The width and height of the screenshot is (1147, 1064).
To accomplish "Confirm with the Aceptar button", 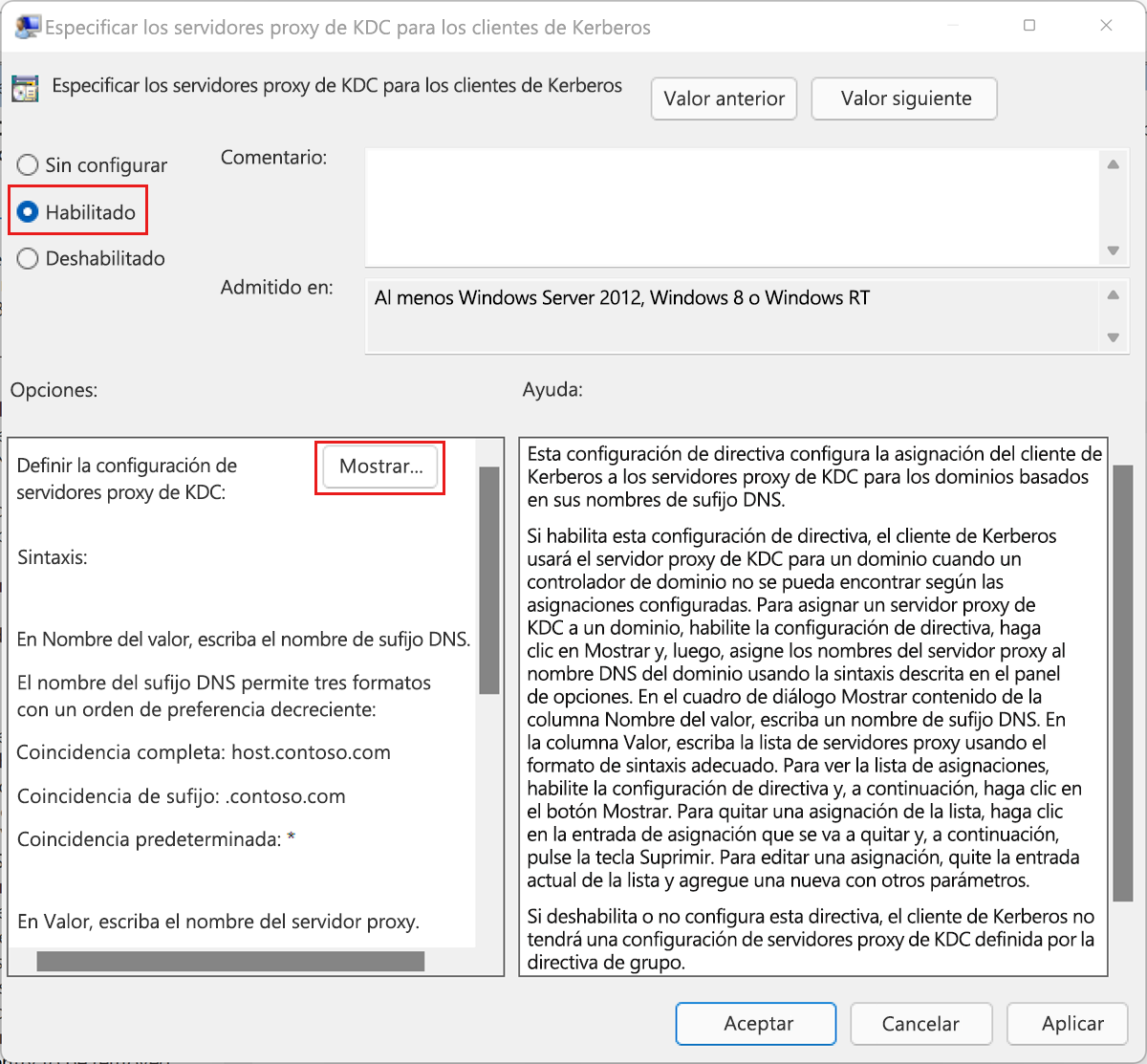I will pyautogui.click(x=756, y=1024).
